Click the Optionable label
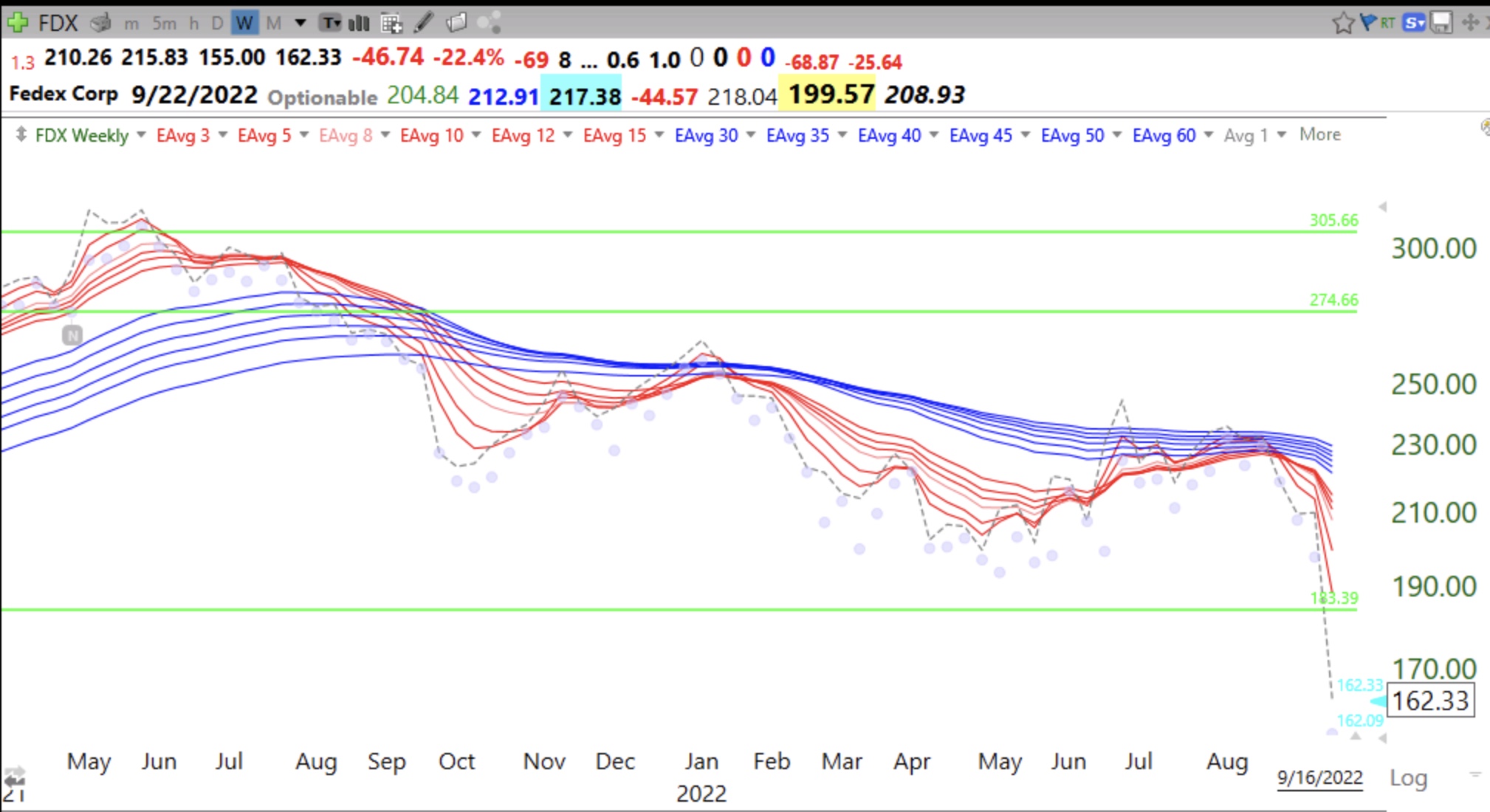The image size is (1490, 812). (322, 97)
